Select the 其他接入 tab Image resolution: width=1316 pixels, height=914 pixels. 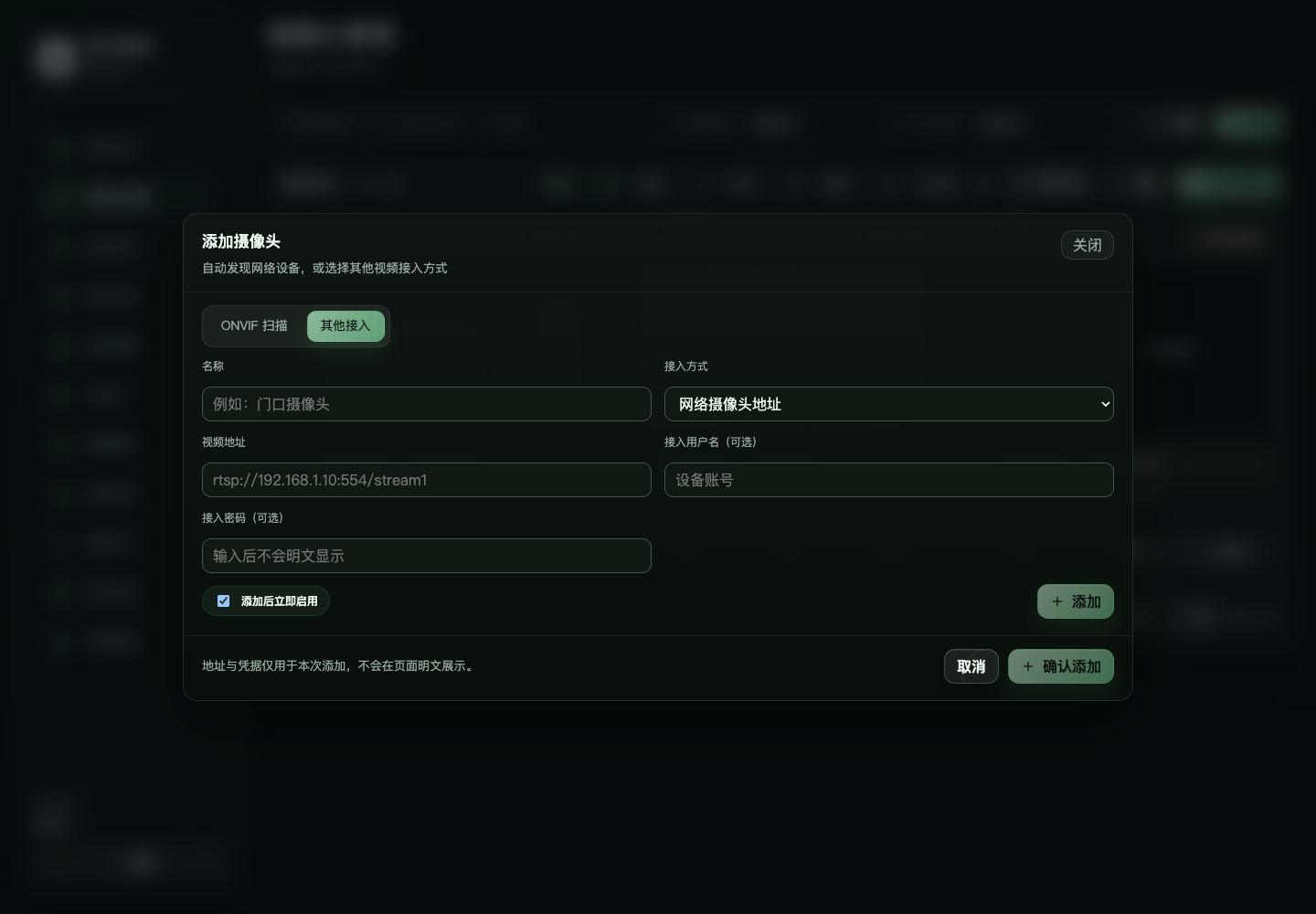click(345, 326)
